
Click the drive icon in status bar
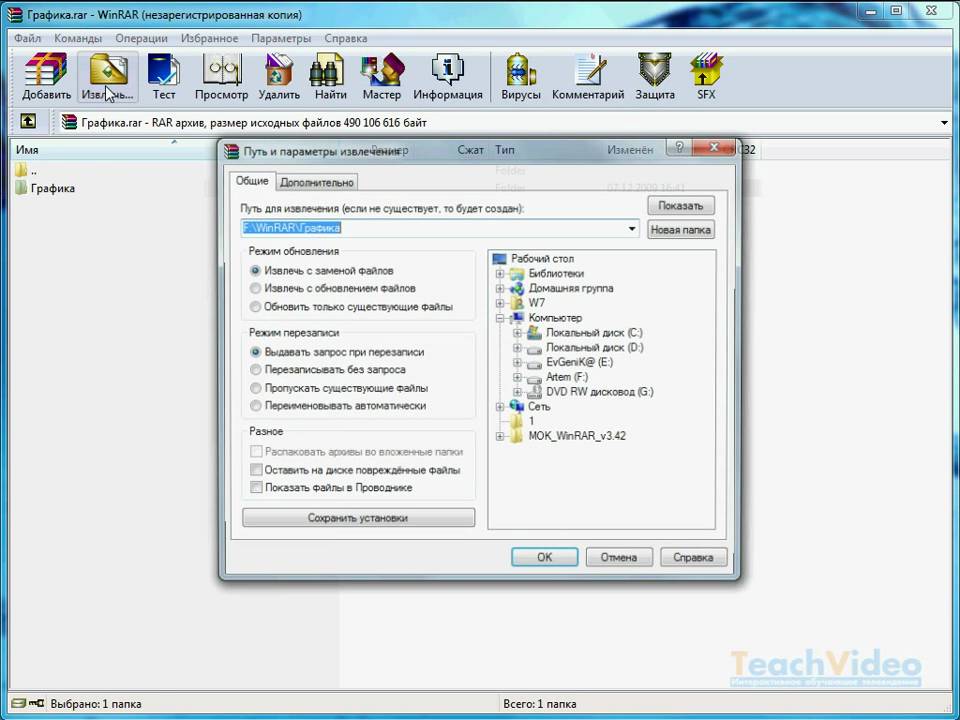pyautogui.click(x=18, y=703)
